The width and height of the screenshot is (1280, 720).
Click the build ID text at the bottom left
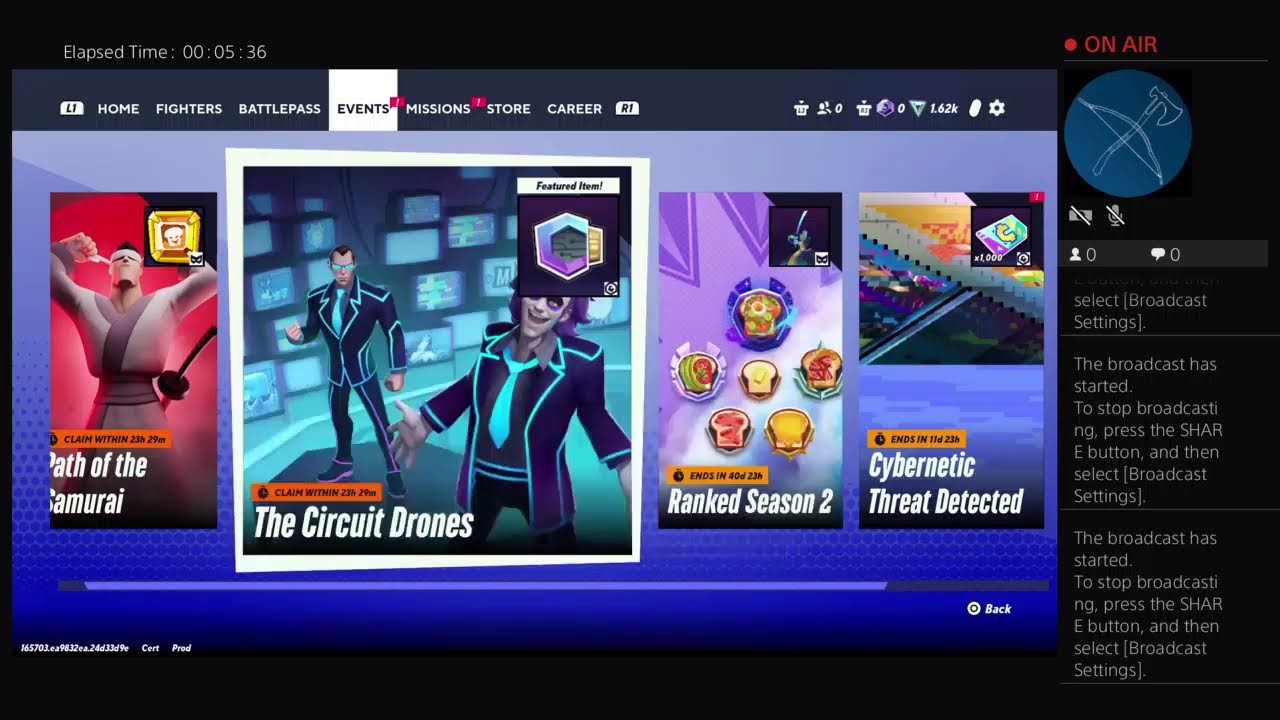point(75,648)
